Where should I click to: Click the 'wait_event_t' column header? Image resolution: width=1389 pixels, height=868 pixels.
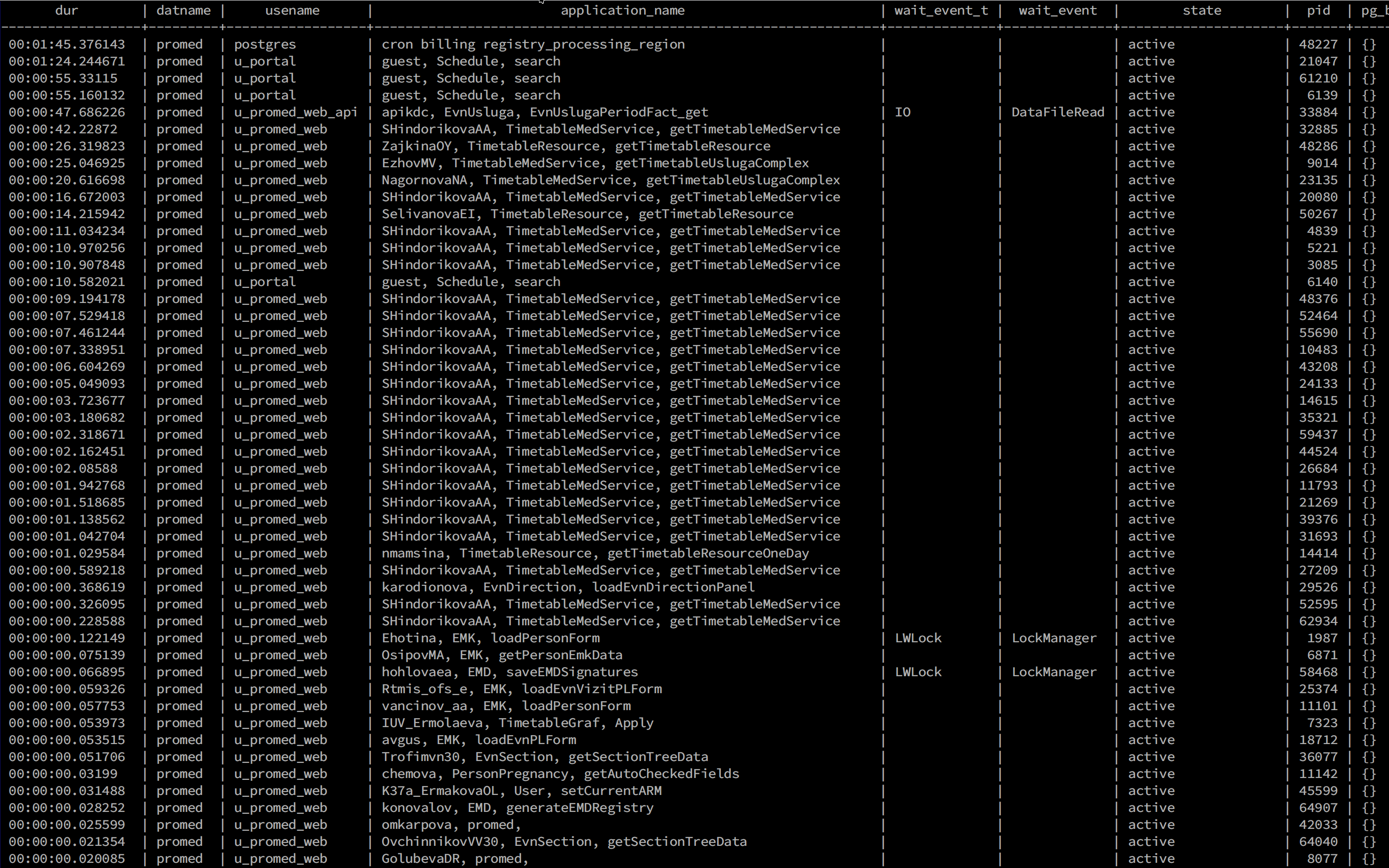(941, 10)
